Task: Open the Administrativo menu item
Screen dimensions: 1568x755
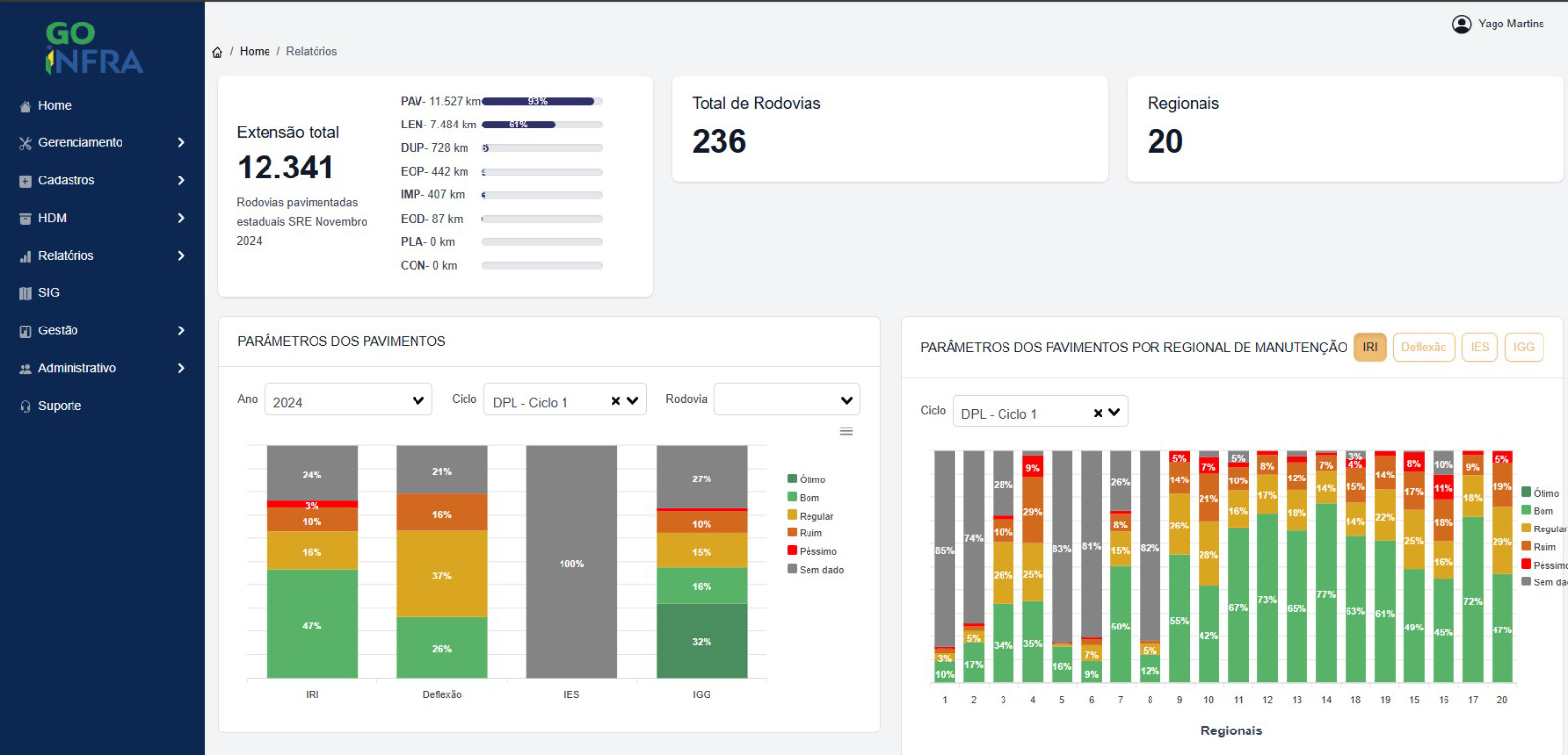Action: [x=76, y=368]
